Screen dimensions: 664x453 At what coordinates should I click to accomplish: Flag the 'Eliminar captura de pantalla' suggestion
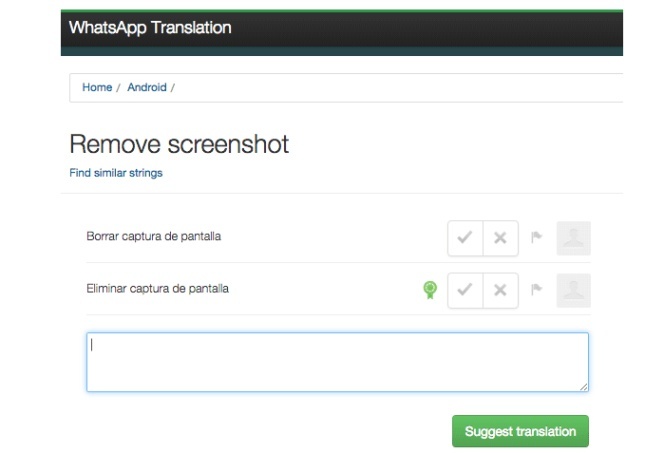click(x=536, y=290)
